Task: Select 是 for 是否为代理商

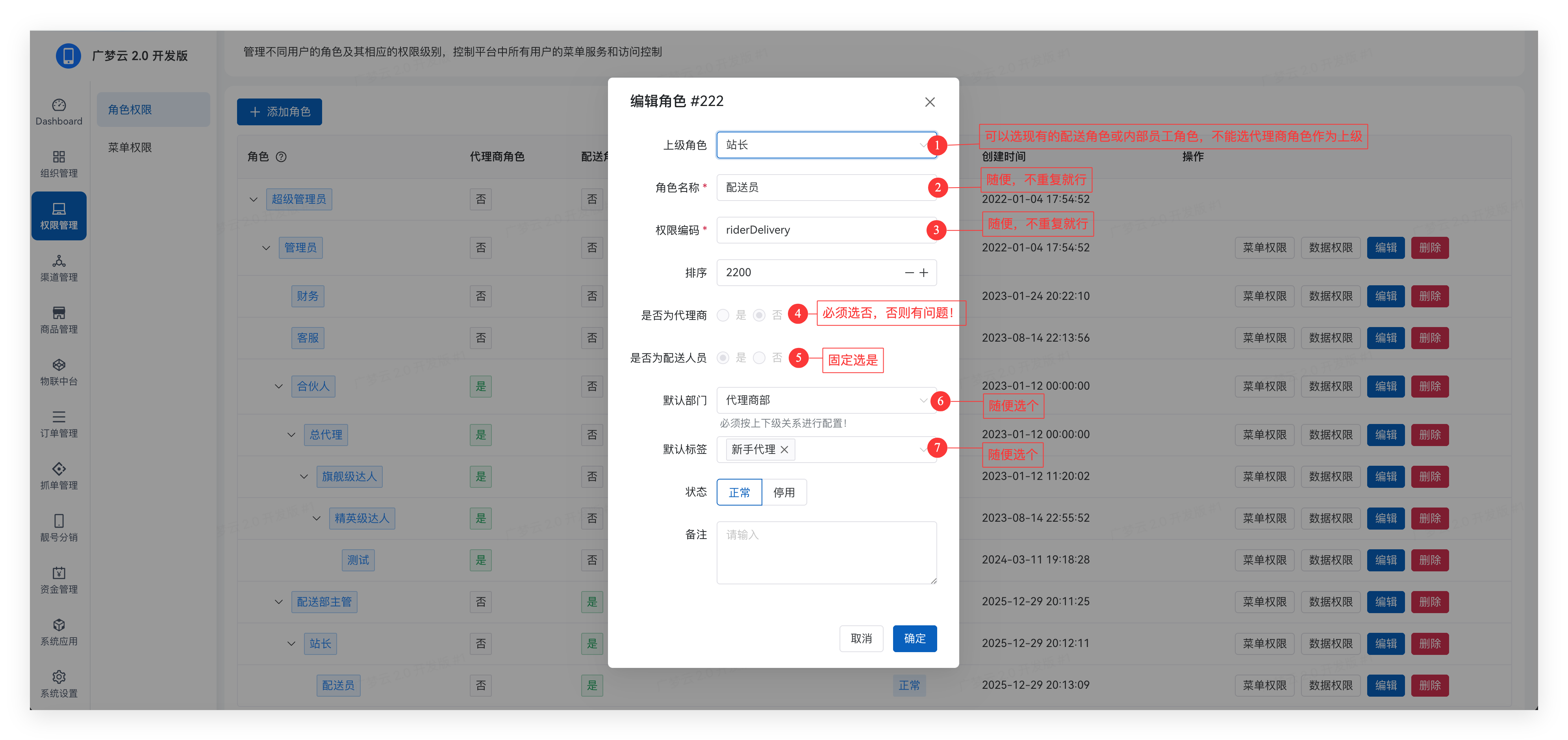Action: (x=723, y=316)
